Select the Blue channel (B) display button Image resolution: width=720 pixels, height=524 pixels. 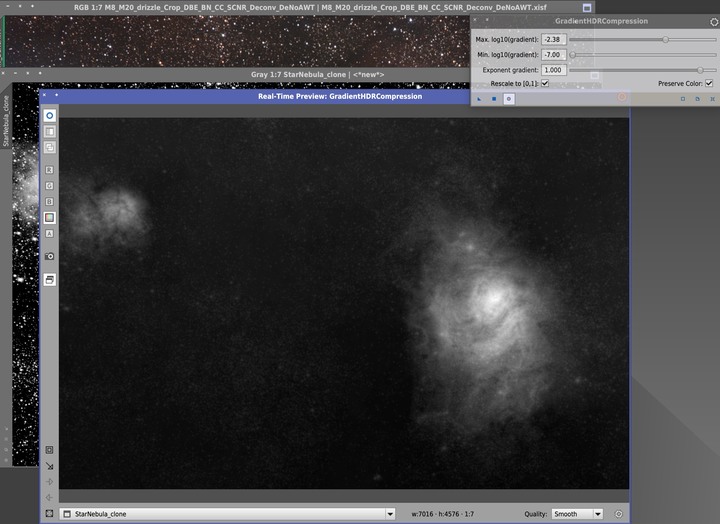49,202
